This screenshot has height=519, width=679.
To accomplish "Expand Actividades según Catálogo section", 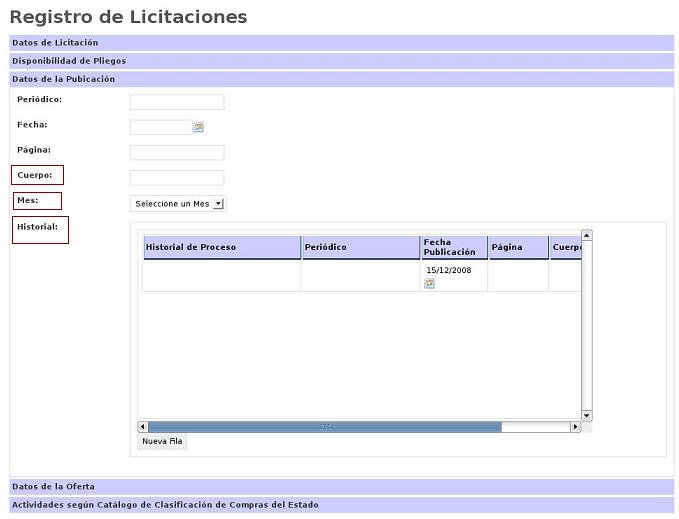I will click(x=165, y=505).
